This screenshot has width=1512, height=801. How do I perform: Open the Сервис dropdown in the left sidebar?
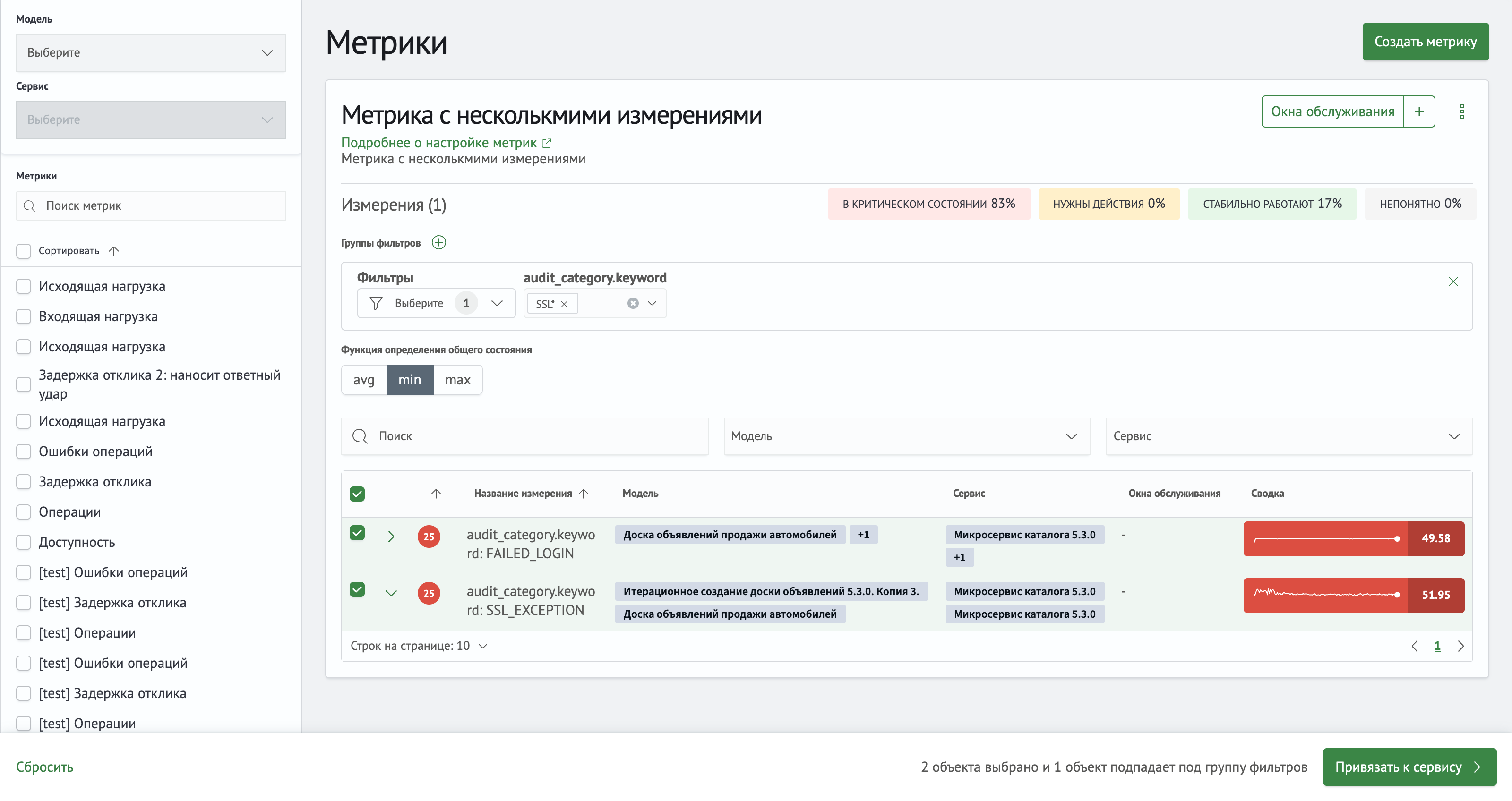click(151, 119)
